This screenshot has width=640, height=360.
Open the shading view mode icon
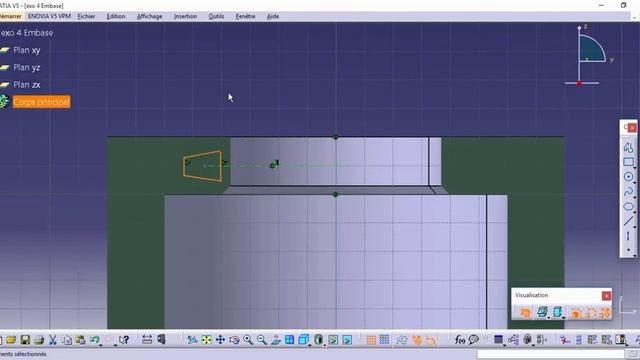click(318, 340)
